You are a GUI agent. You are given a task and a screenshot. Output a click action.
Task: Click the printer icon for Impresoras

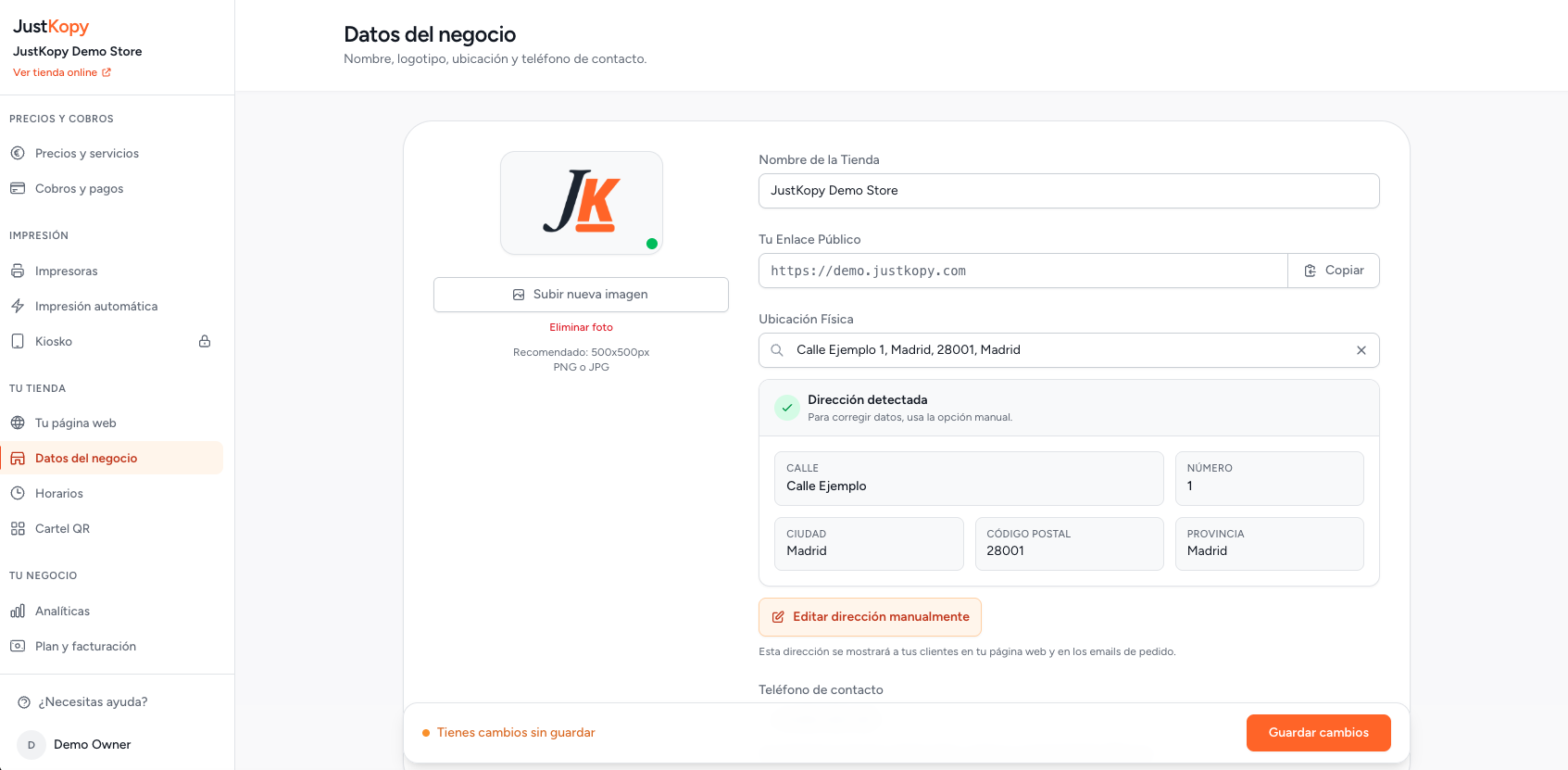(x=18, y=271)
